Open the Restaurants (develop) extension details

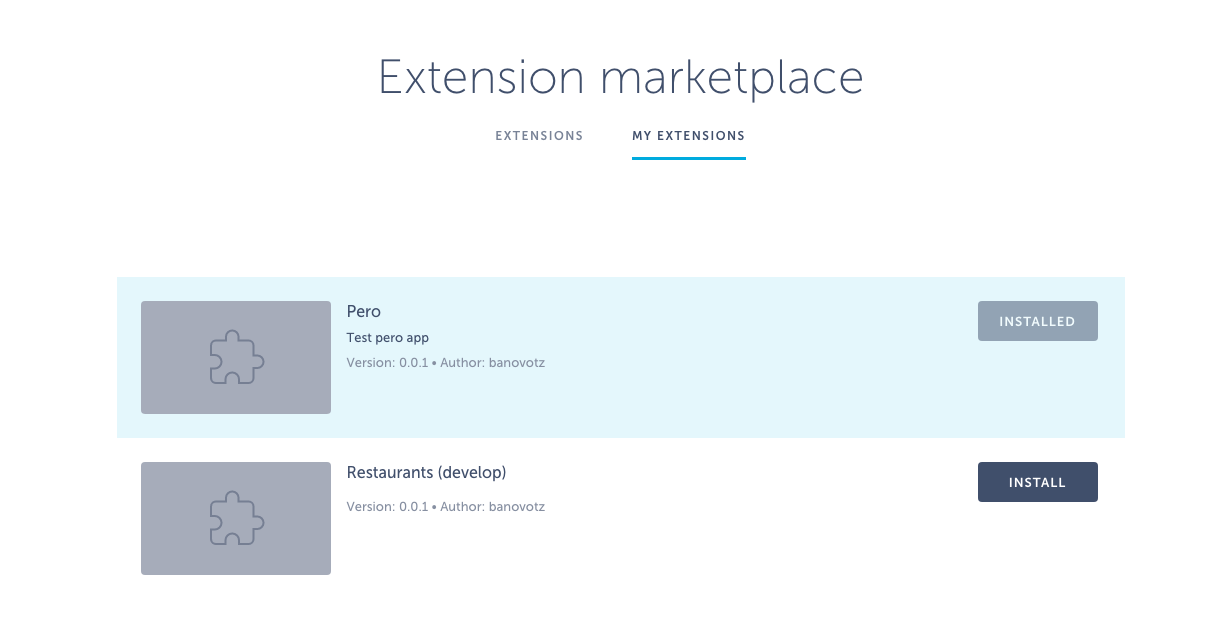(426, 472)
